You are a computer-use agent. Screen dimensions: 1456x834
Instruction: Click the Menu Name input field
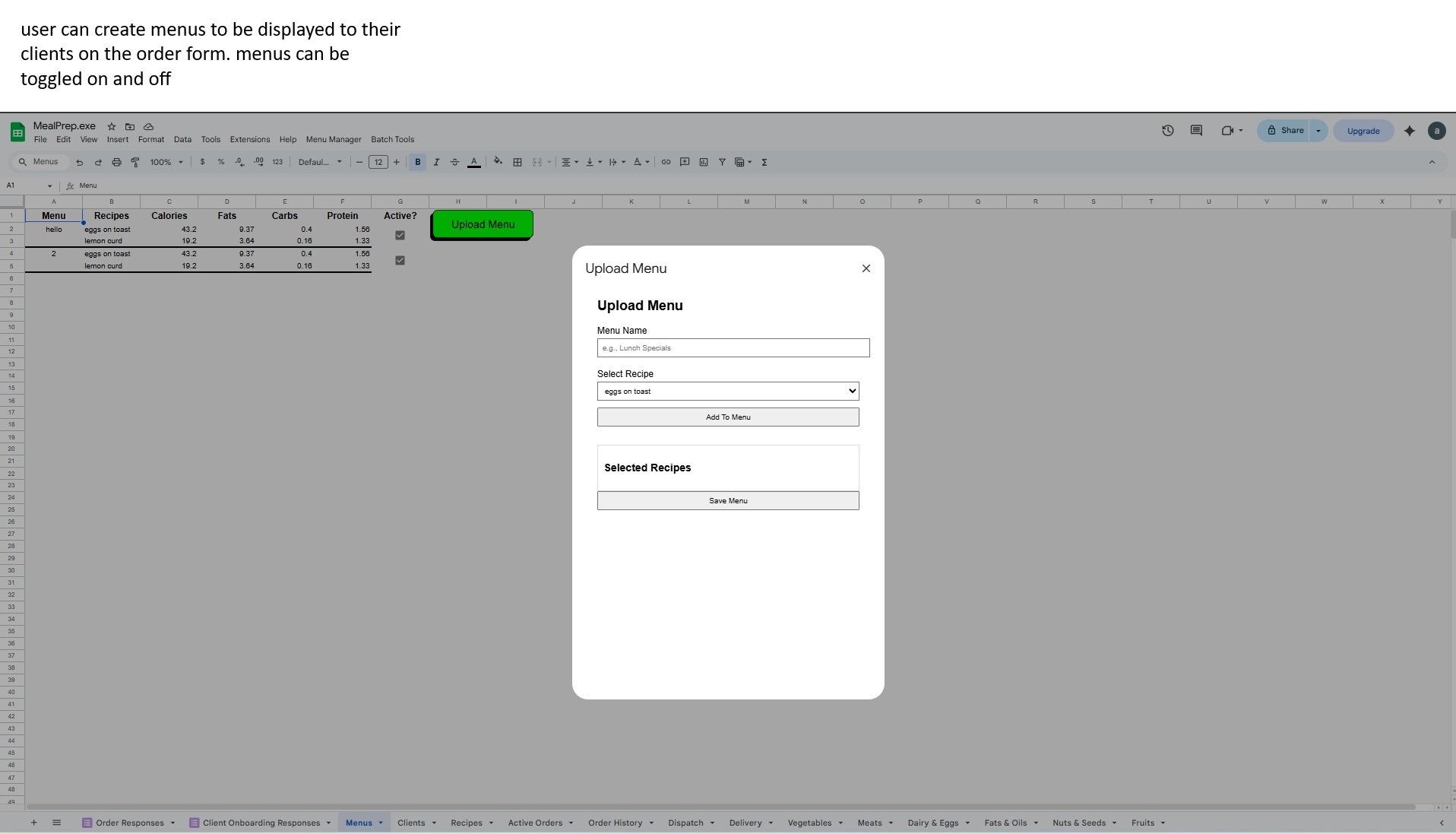point(733,348)
